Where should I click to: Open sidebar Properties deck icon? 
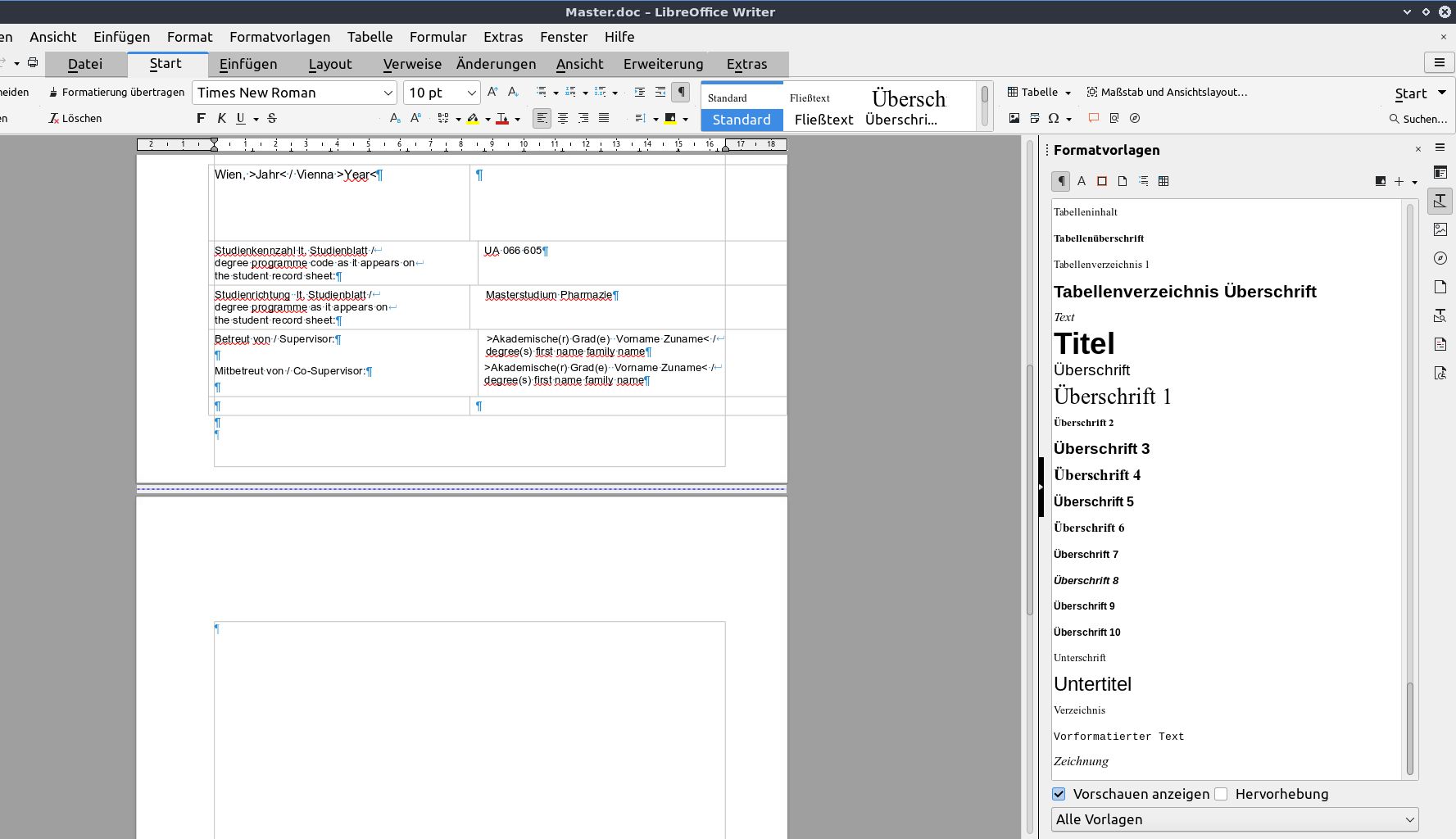(x=1440, y=172)
